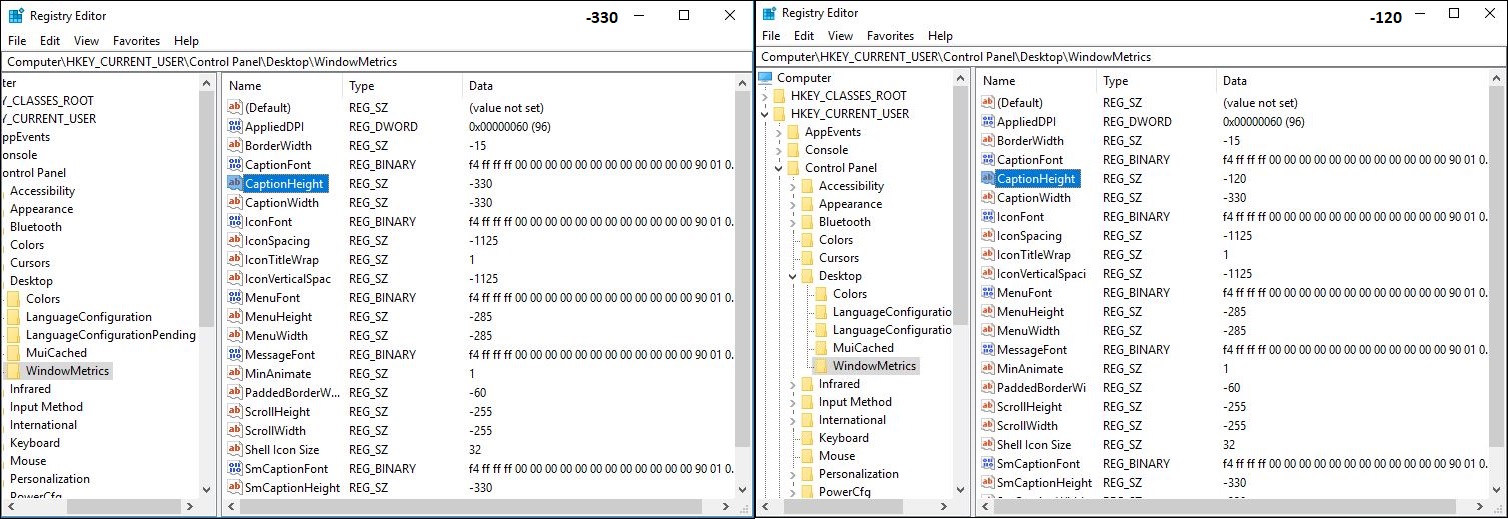Click the ab icon of Shell Icon Size in right window
Viewport: 1508px width, 519px height.
click(x=987, y=444)
